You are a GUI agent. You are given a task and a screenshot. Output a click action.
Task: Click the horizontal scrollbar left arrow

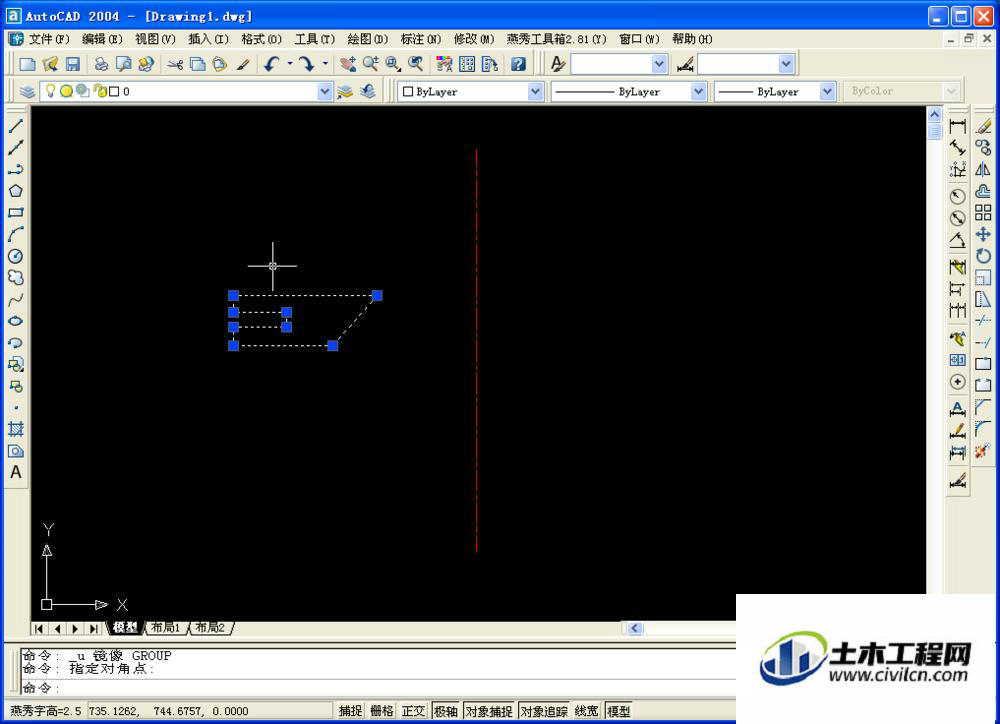tap(635, 628)
